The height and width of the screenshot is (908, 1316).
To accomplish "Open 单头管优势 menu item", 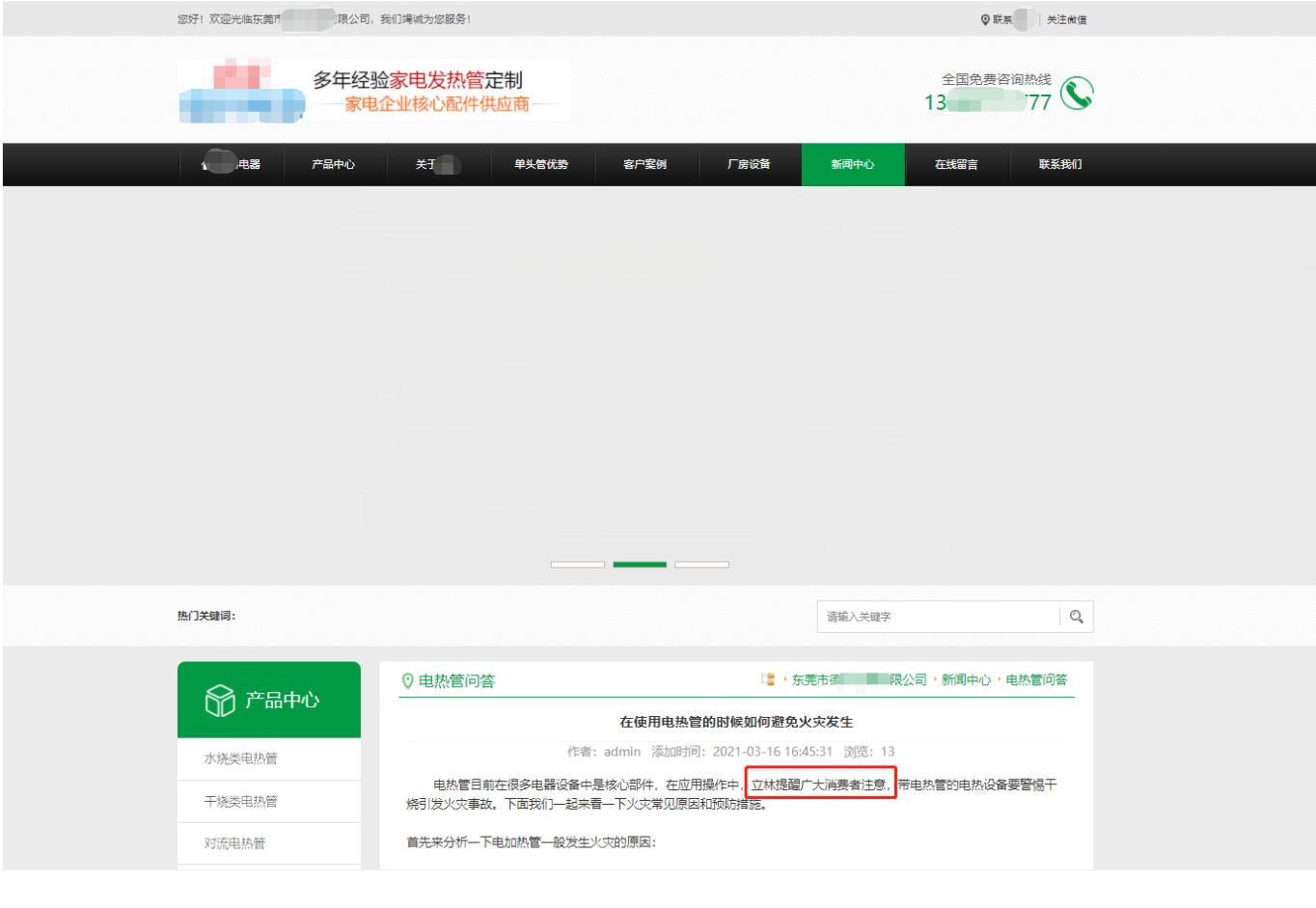I will point(540,164).
